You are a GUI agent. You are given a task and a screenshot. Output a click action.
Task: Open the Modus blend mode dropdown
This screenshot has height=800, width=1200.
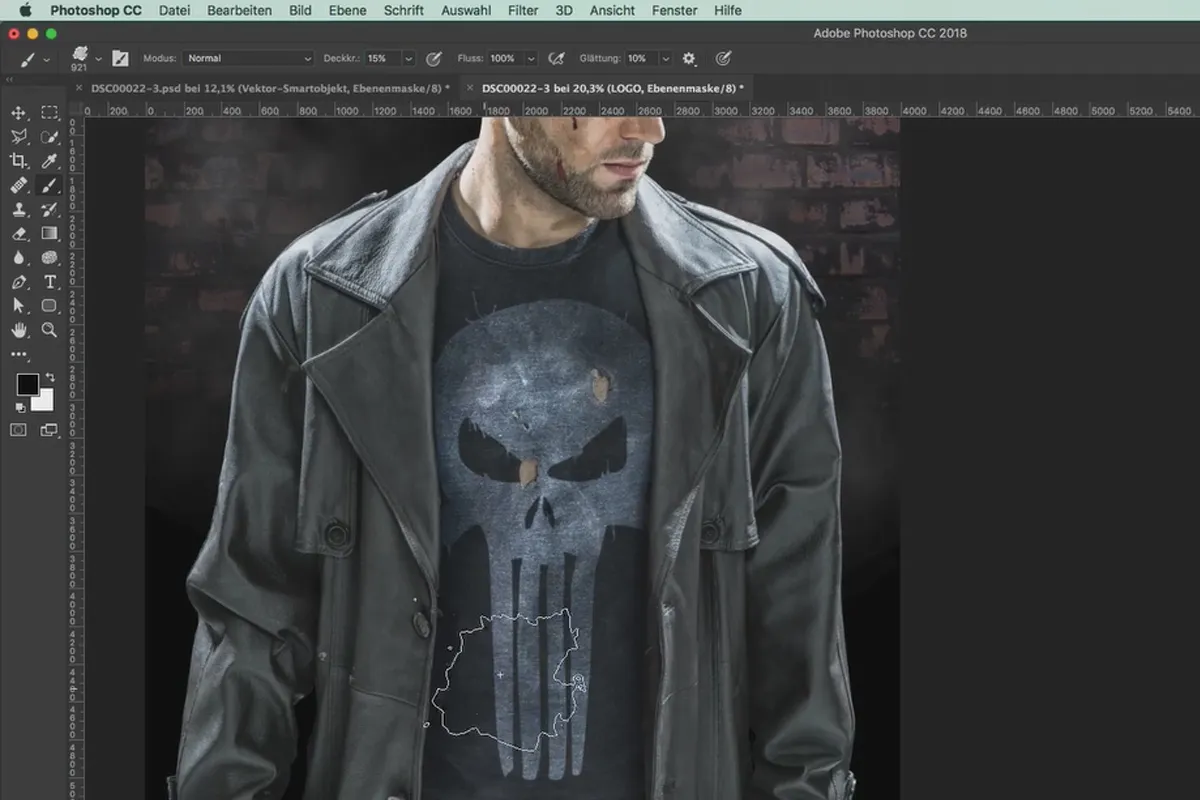(248, 59)
